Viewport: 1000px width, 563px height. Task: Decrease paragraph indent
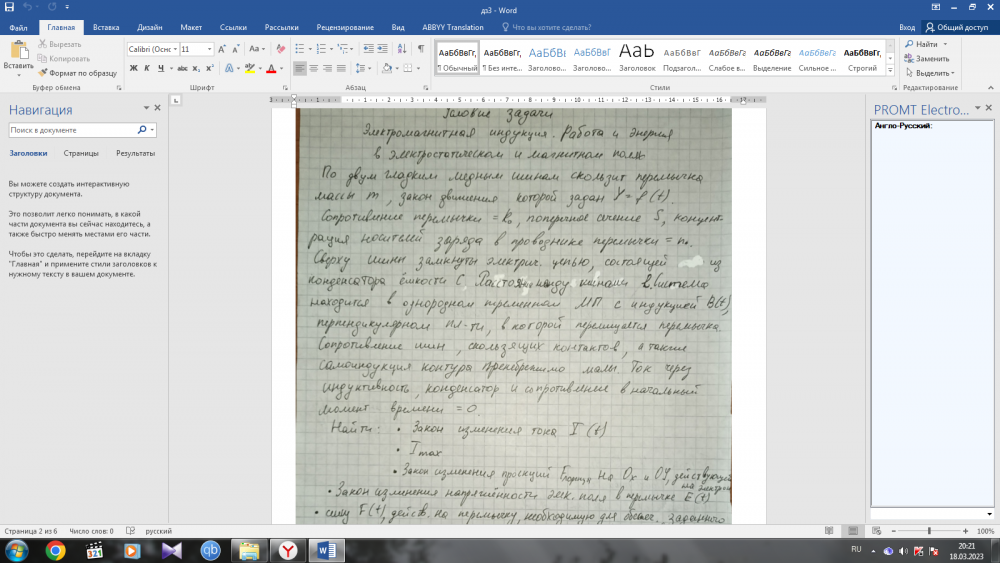pos(369,49)
